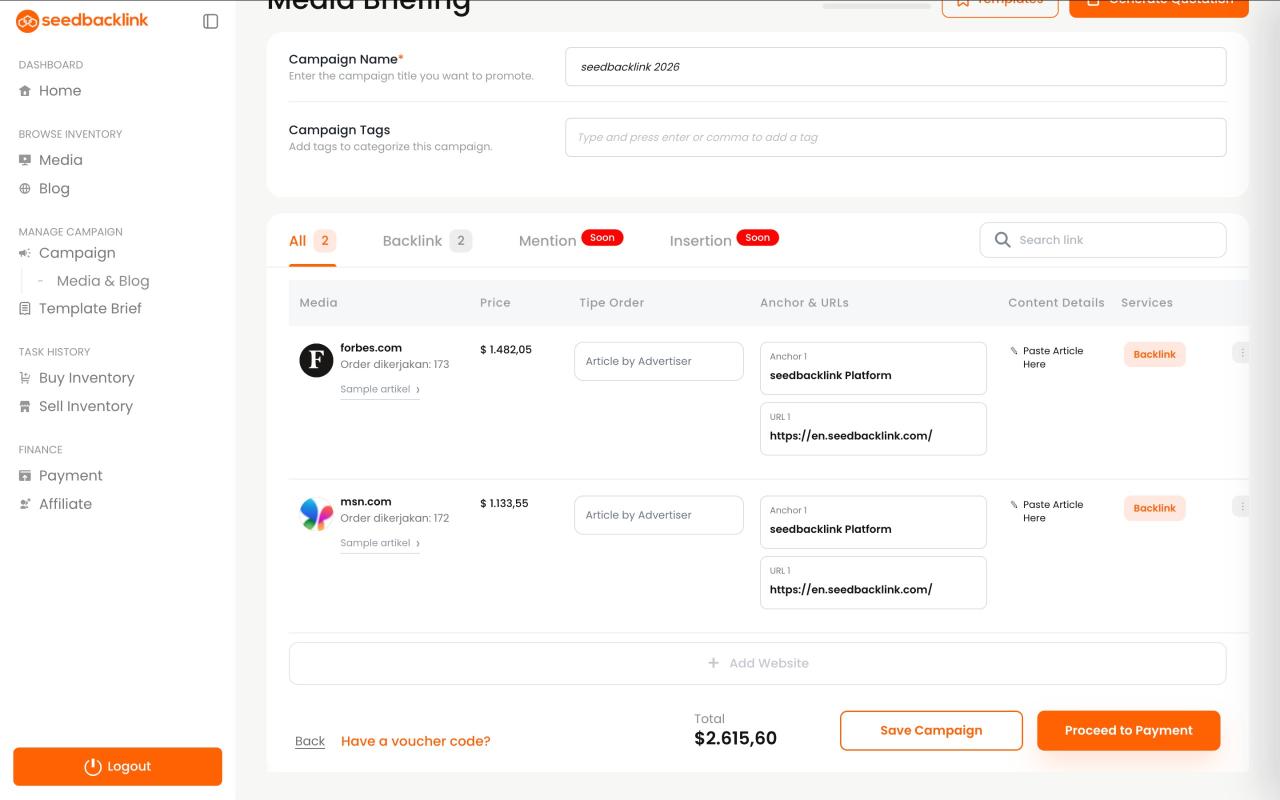1280x800 pixels.
Task: Open Tipe Order dropdown for forbes.com
Action: tap(659, 361)
